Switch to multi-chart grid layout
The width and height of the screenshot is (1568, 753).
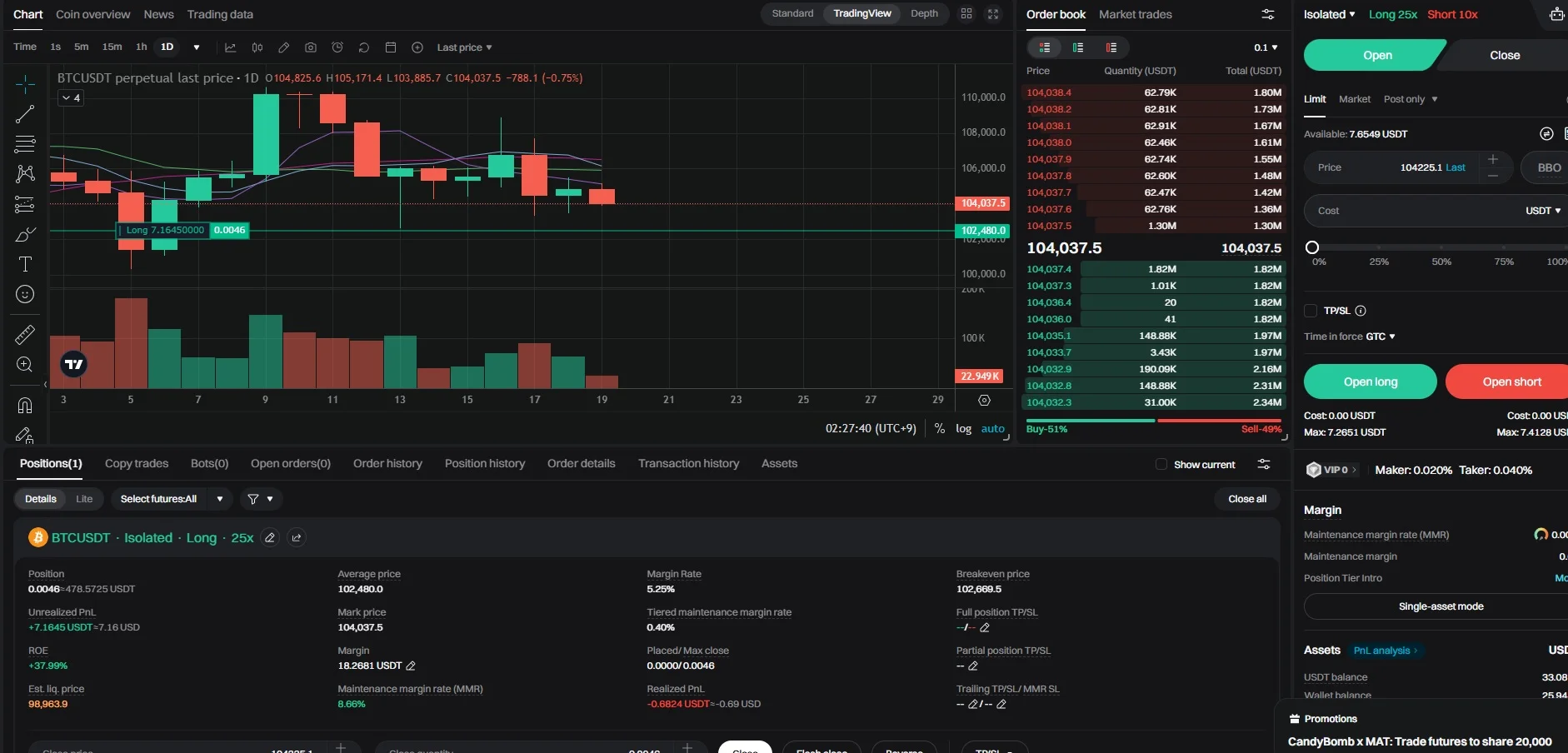tap(966, 14)
